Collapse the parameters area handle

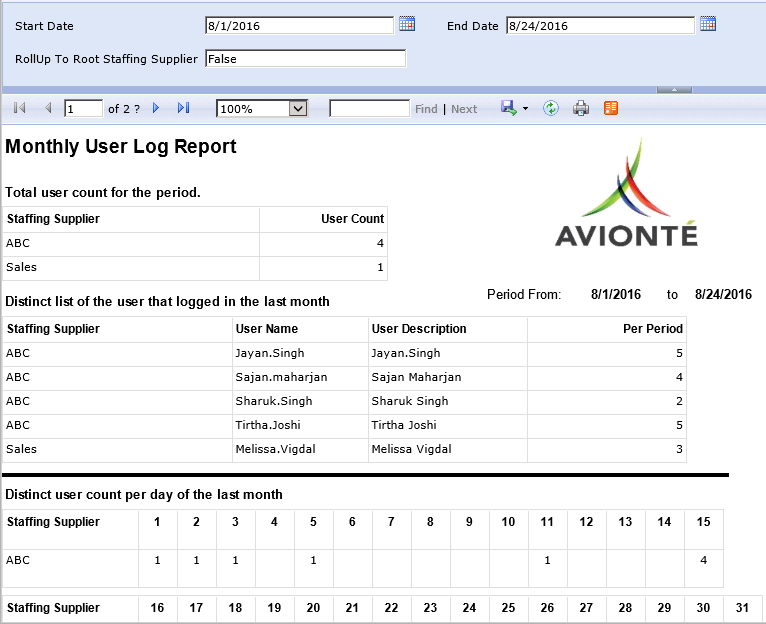(674, 89)
